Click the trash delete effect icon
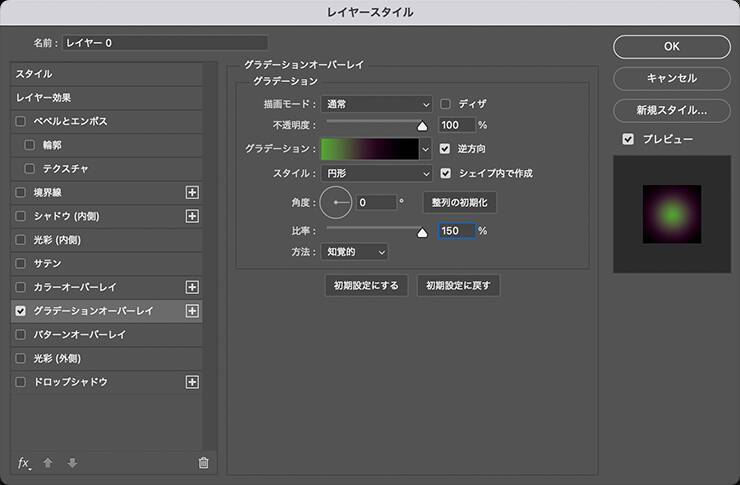This screenshot has width=740, height=485. pos(204,462)
